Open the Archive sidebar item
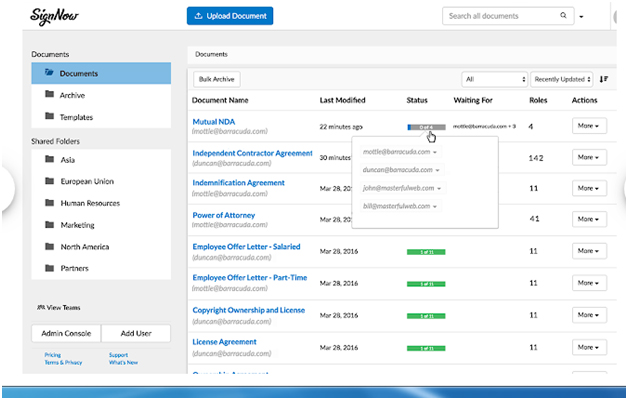This screenshot has height=400, width=628. click(101, 95)
